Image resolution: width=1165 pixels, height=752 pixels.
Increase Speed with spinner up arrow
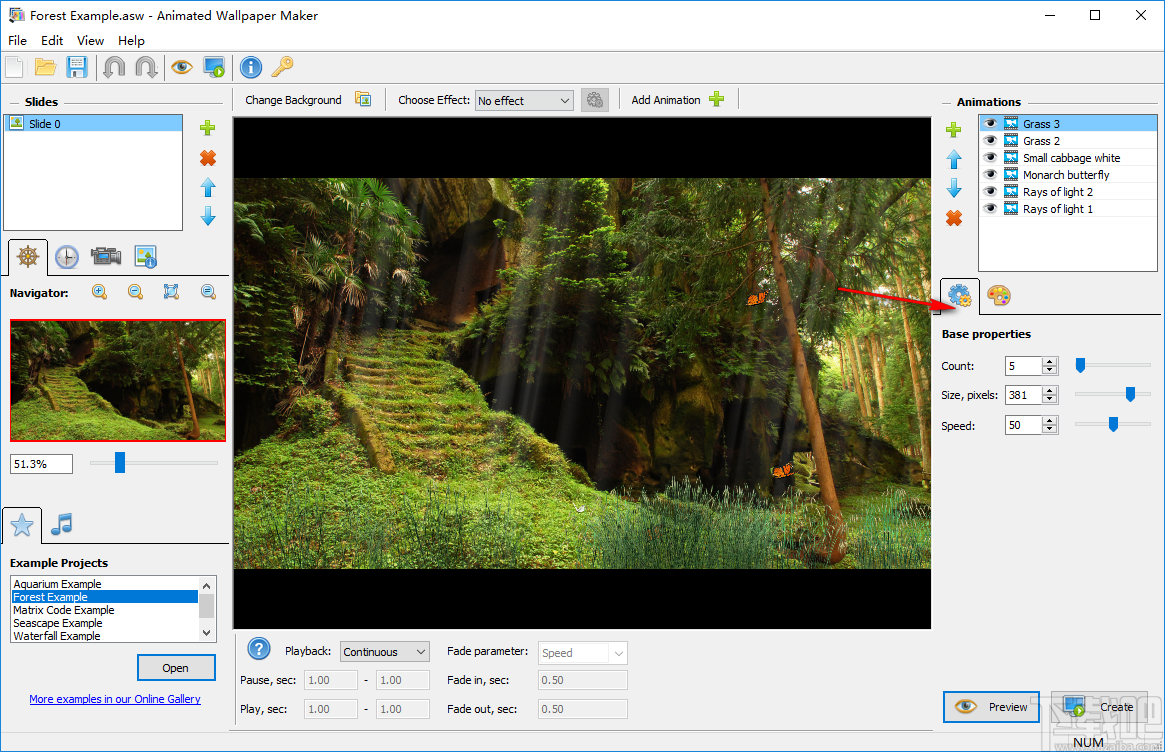click(1049, 421)
